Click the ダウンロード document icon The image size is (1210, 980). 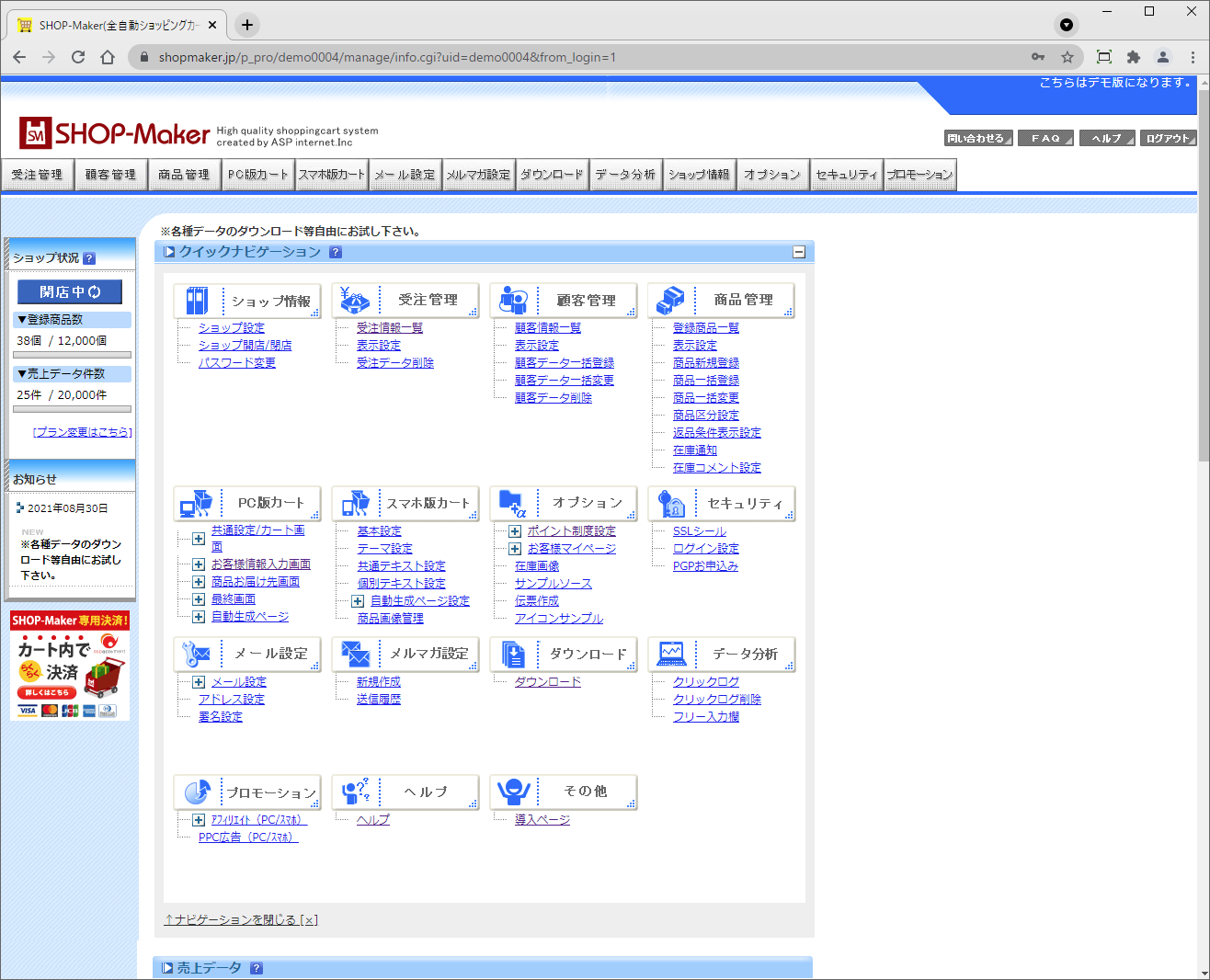click(x=513, y=654)
